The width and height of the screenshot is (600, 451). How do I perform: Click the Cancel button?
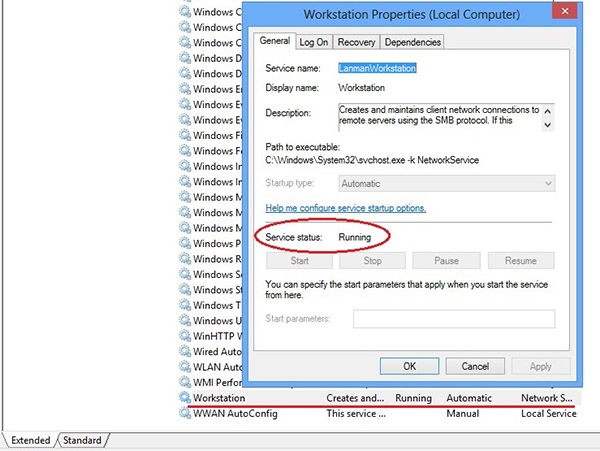474,366
